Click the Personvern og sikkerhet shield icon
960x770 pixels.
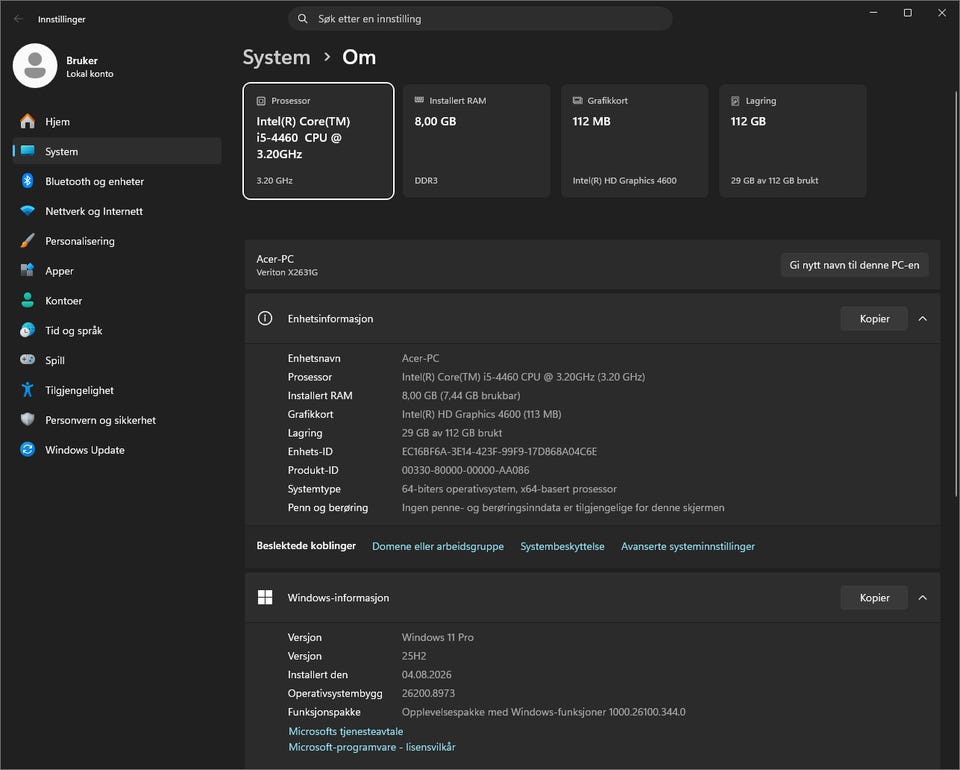tap(27, 419)
